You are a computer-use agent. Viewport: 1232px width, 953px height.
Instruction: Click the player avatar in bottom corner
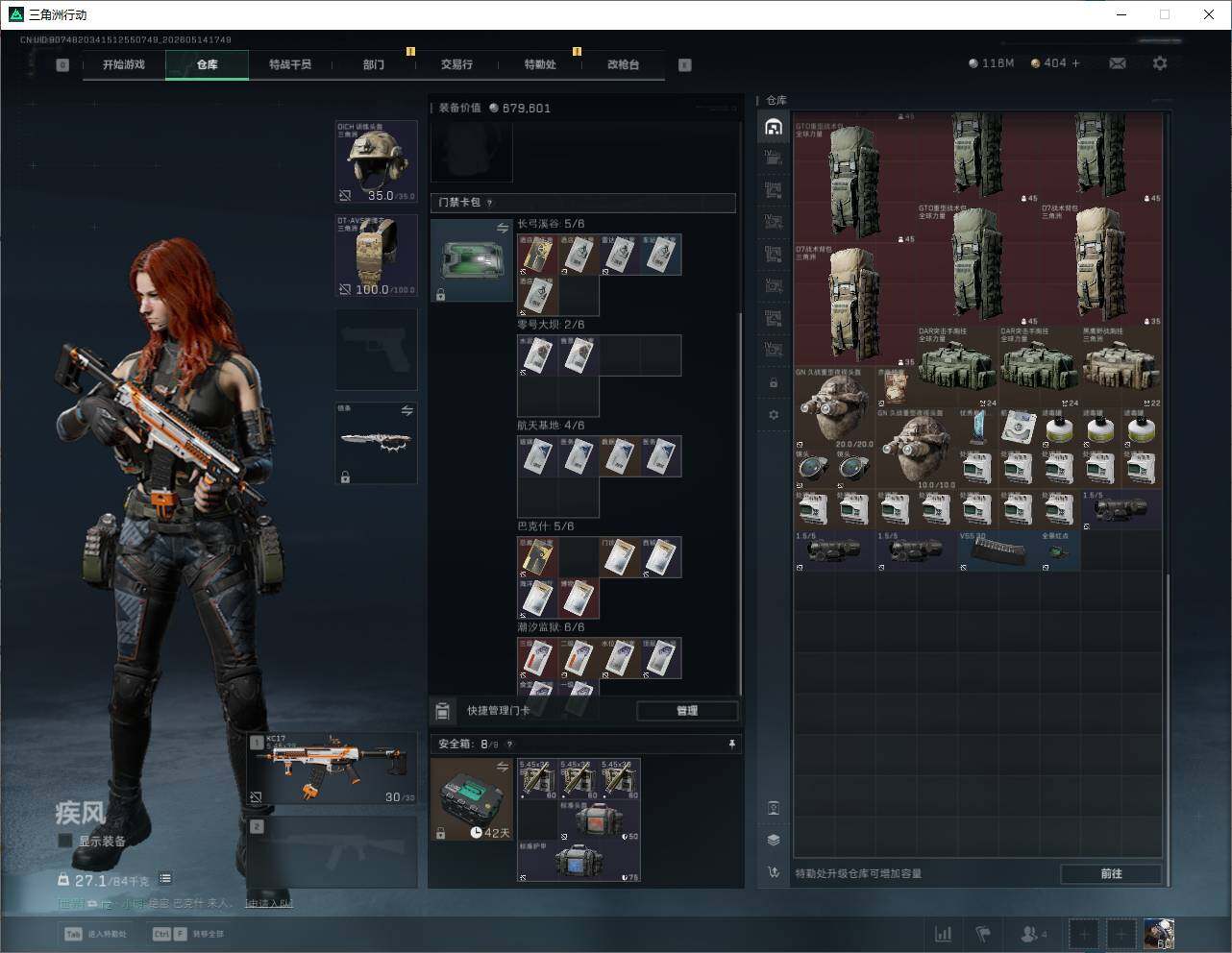1159,934
